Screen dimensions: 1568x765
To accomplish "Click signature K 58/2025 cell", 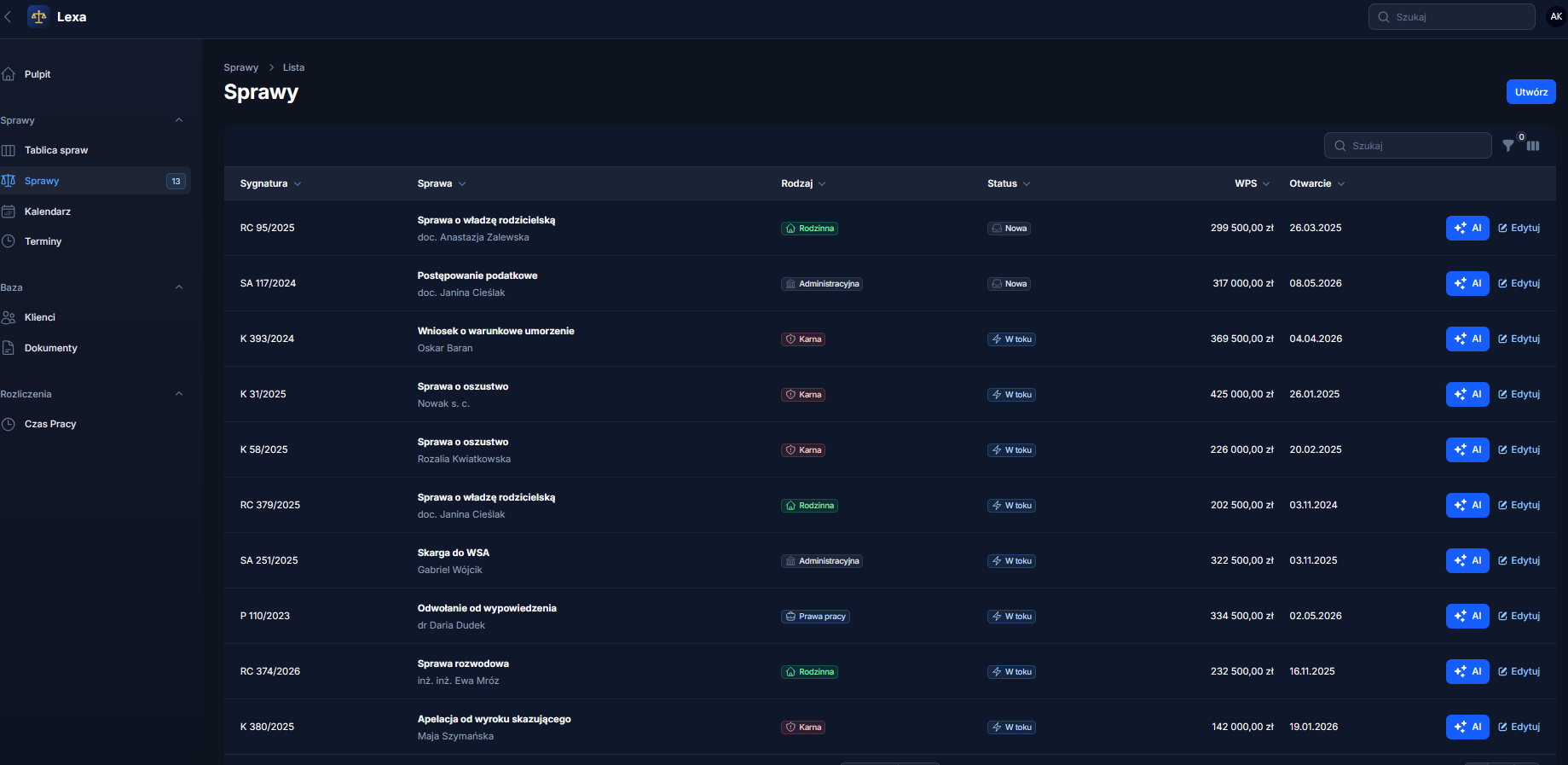I will (263, 449).
